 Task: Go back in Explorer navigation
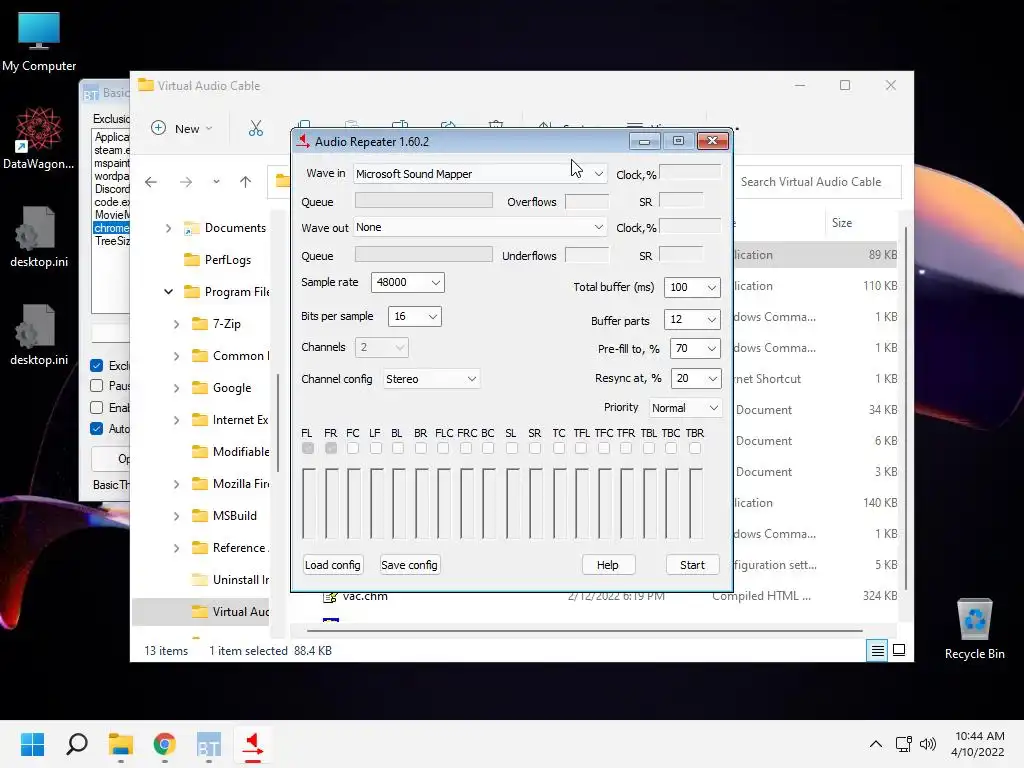click(151, 182)
